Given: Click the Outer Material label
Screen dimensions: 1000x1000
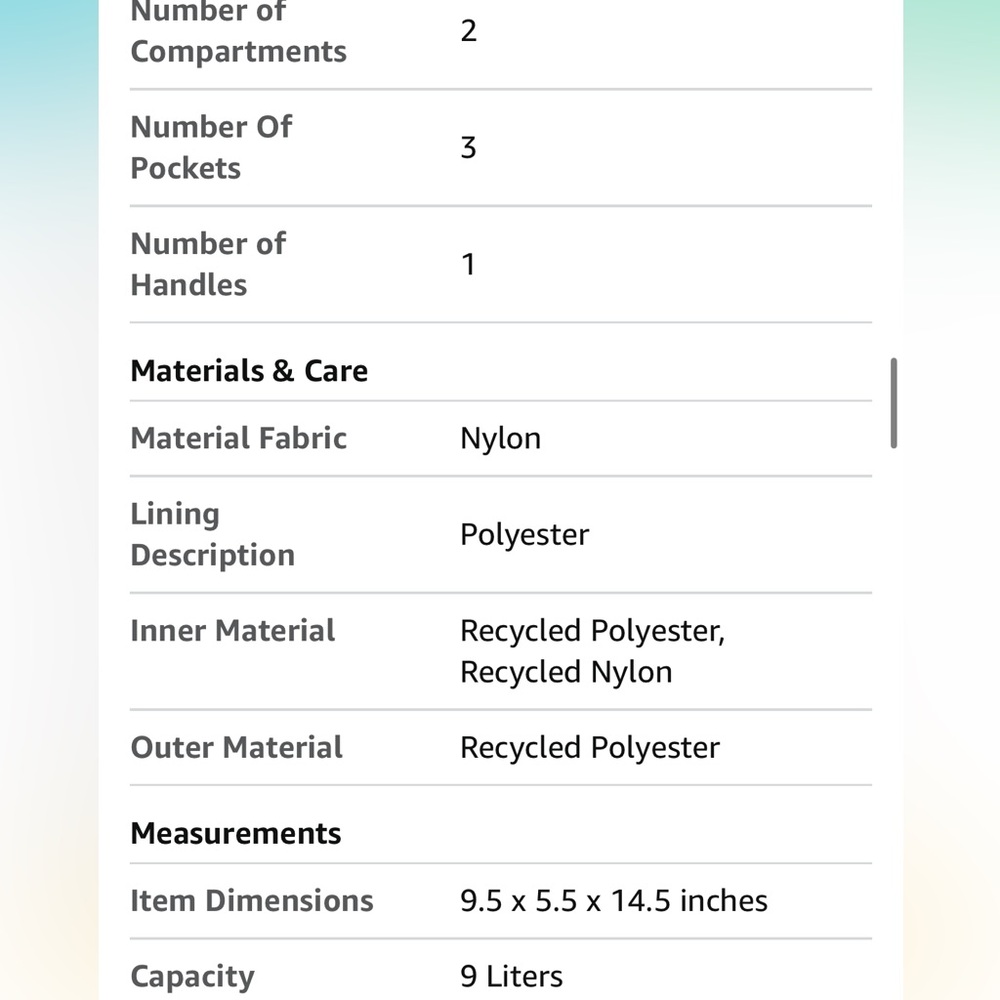Looking at the screenshot, I should click(236, 747).
